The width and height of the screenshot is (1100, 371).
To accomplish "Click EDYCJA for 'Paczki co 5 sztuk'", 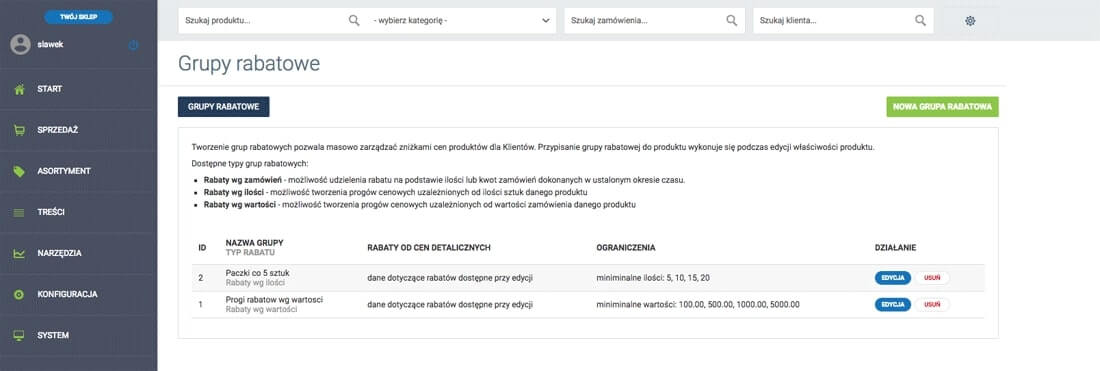I will pyautogui.click(x=892, y=278).
